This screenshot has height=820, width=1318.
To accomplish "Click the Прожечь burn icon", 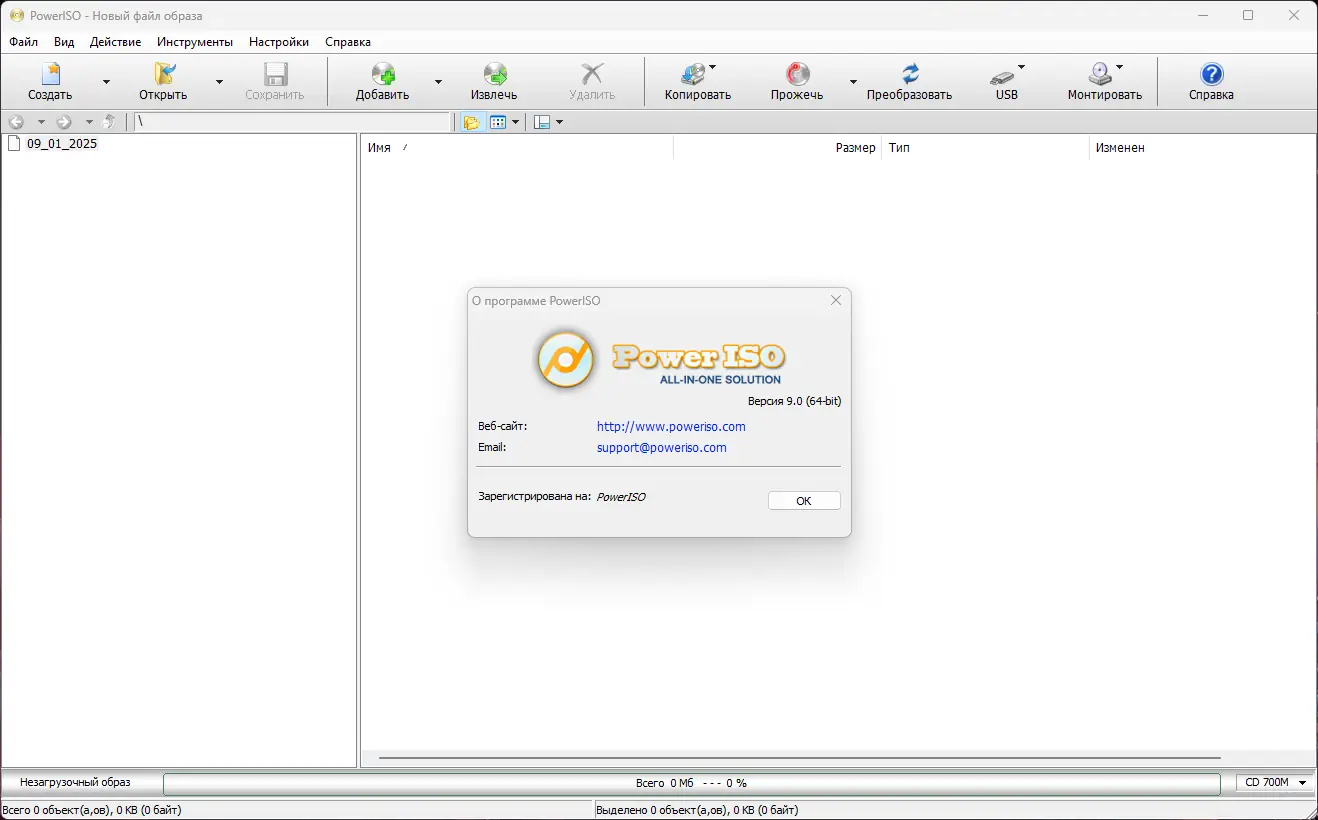I will click(x=797, y=74).
